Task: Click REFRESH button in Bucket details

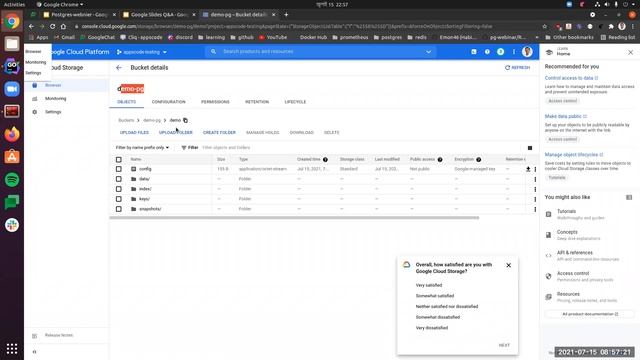Action: click(x=518, y=68)
